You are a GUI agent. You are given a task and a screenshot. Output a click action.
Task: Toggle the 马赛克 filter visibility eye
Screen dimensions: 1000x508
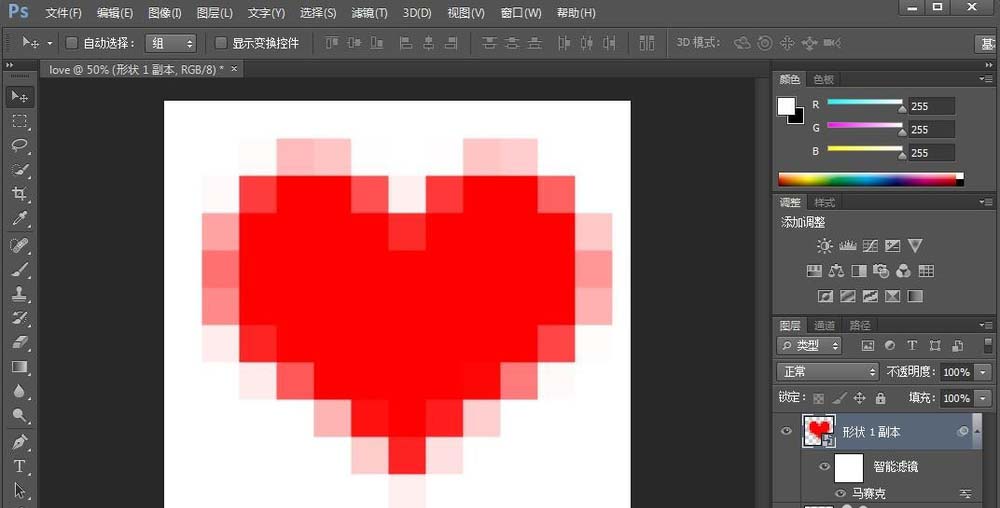click(841, 493)
